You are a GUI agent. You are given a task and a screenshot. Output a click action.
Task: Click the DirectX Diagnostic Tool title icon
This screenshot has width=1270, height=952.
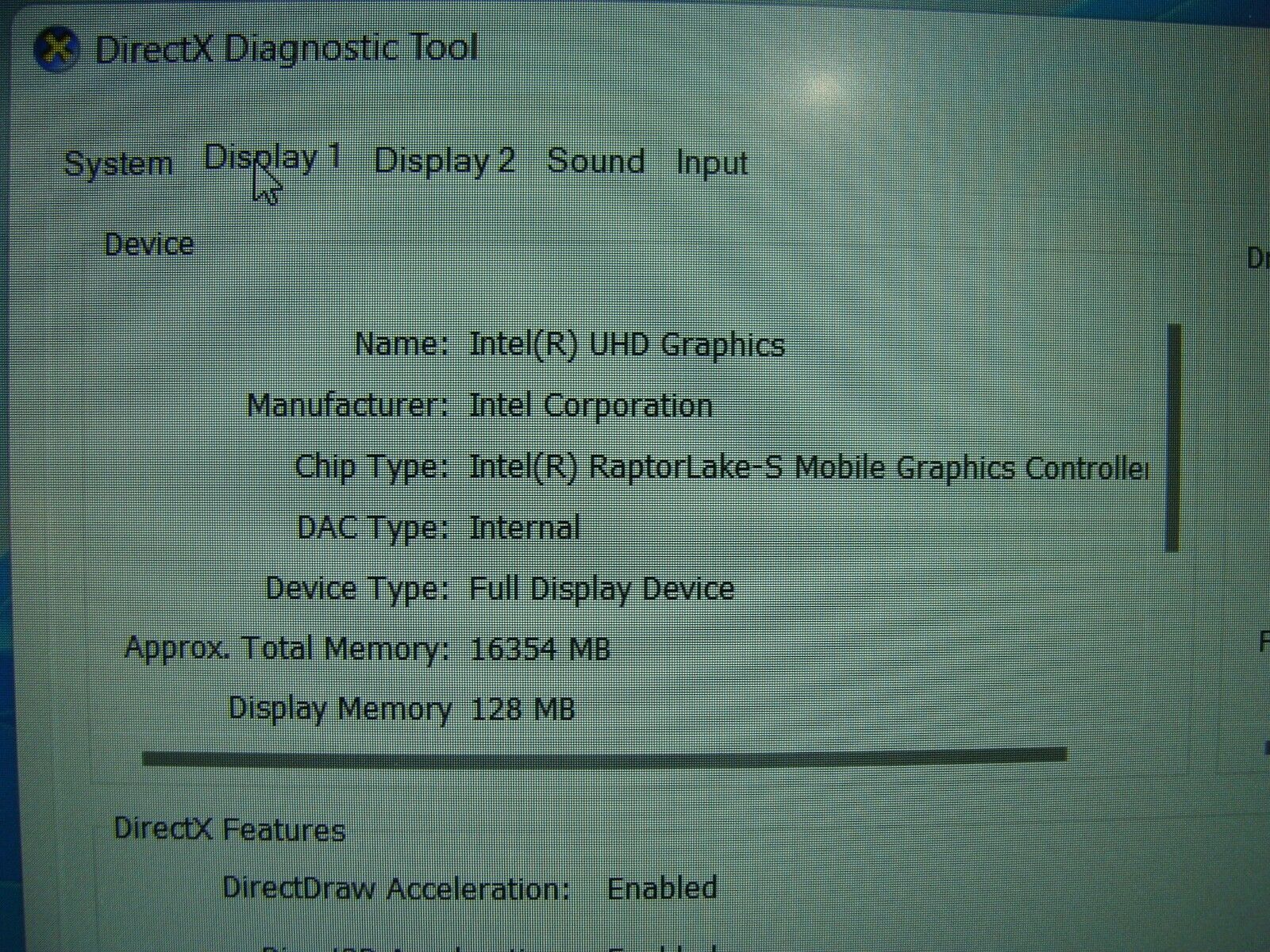(56, 49)
